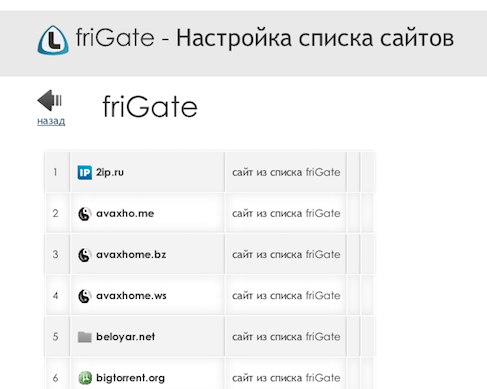This screenshot has width=487, height=389.
Task: Select the 2ip.ru site entry
Action: 110,172
